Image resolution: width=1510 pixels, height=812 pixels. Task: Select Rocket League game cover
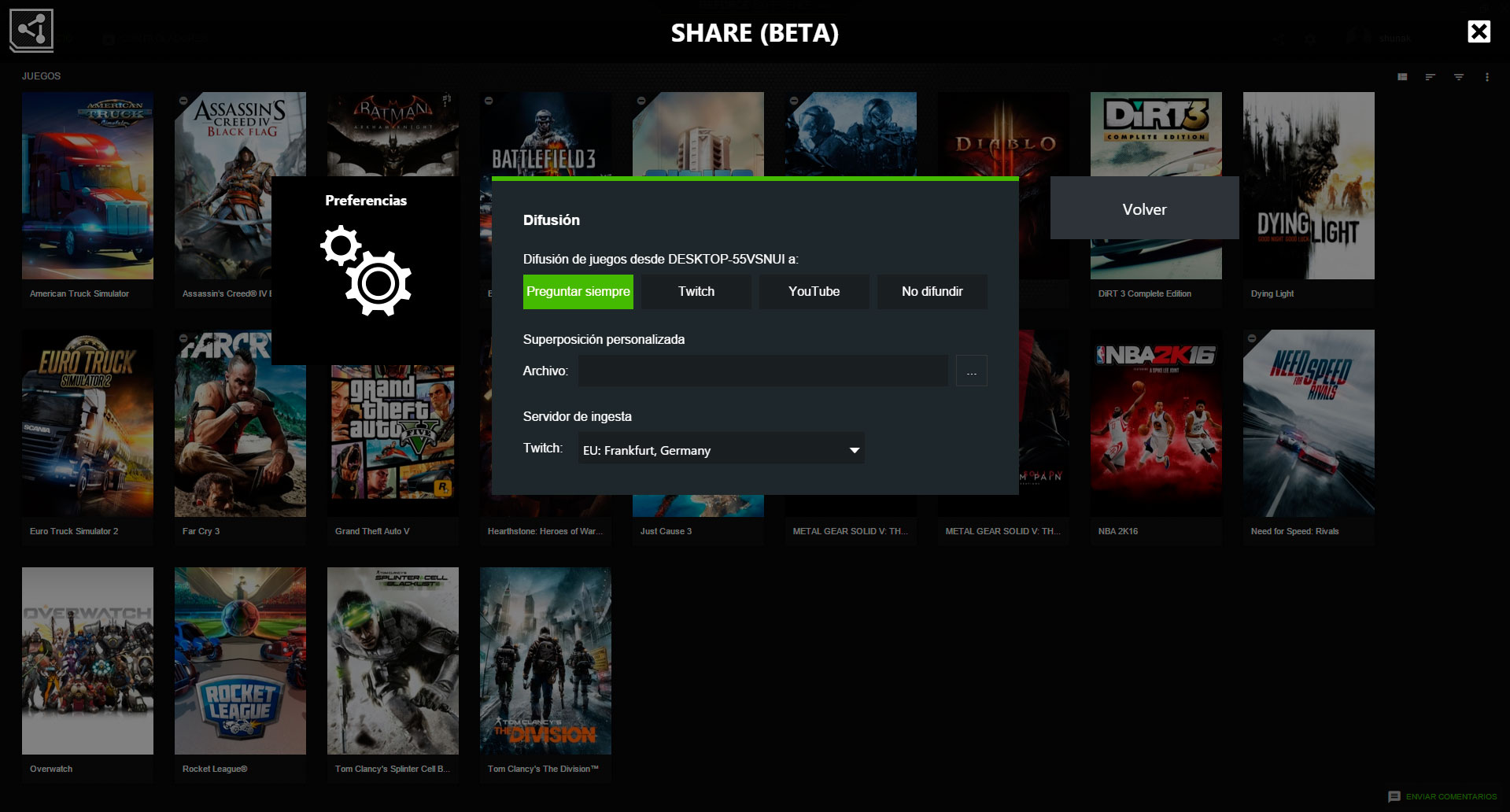(240, 661)
